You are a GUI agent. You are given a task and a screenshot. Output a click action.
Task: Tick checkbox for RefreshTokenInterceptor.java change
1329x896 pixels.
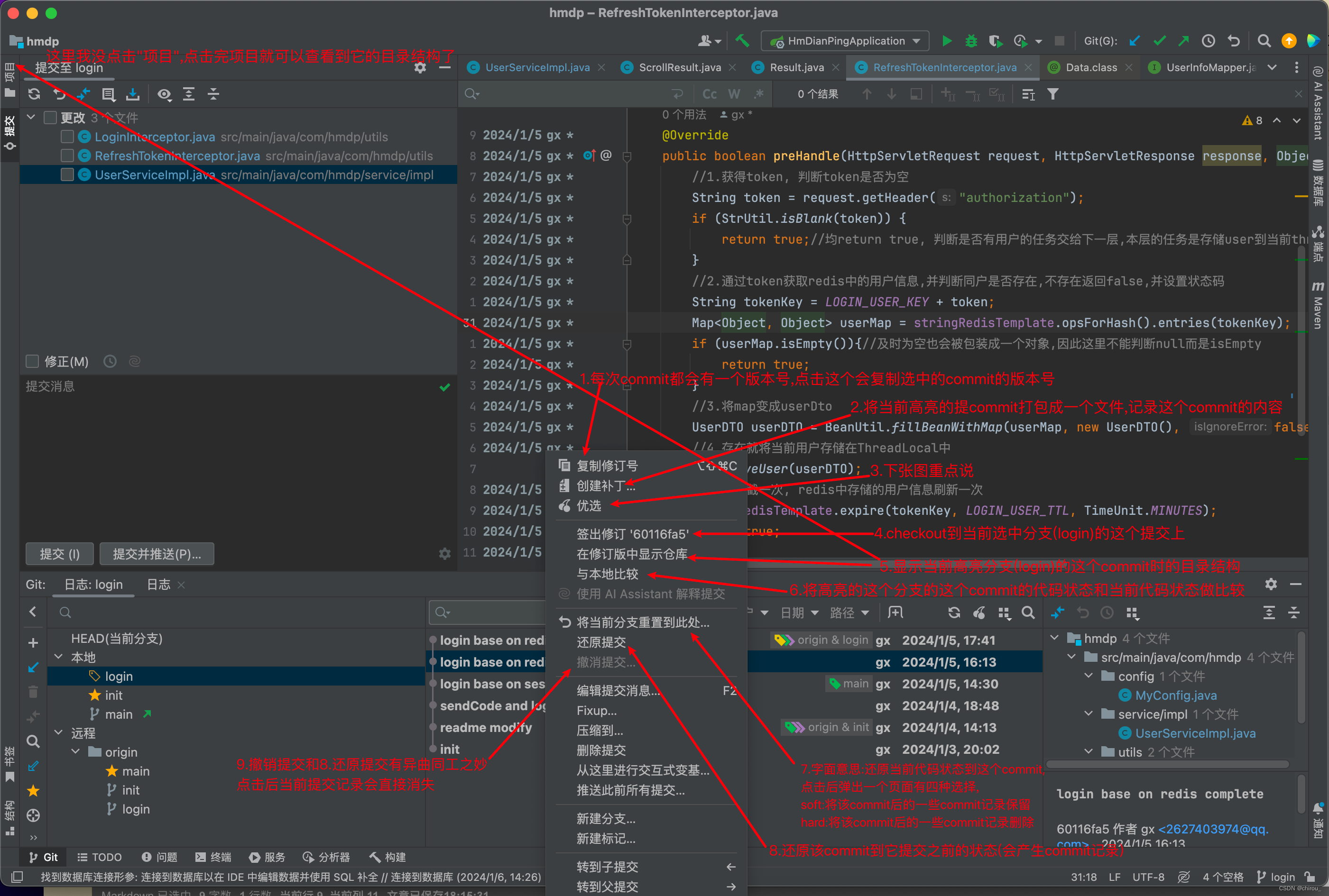click(67, 156)
